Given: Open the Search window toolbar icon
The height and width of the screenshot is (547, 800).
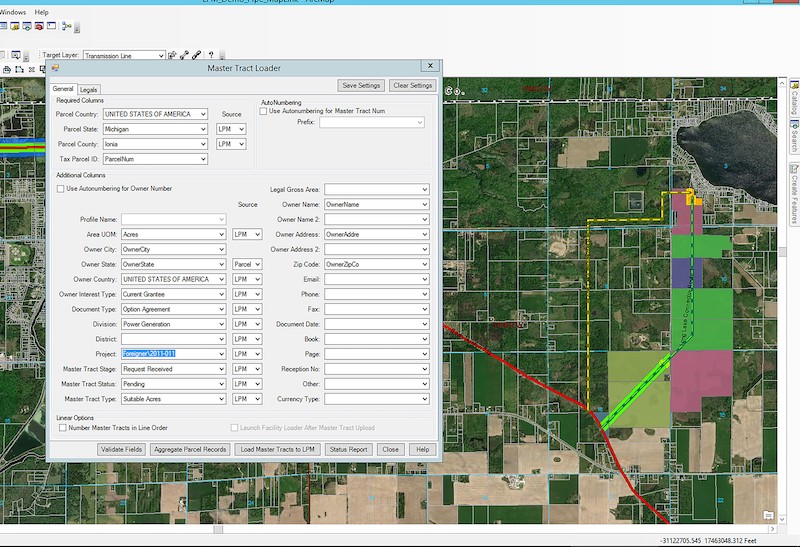Looking at the screenshot, I should [27, 26].
